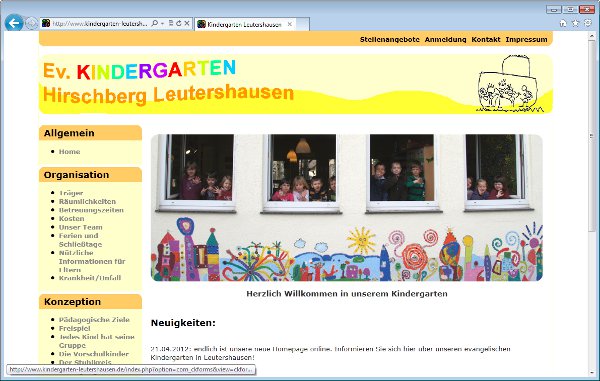Click the address bar URL field
600x381 pixels.
point(99,24)
